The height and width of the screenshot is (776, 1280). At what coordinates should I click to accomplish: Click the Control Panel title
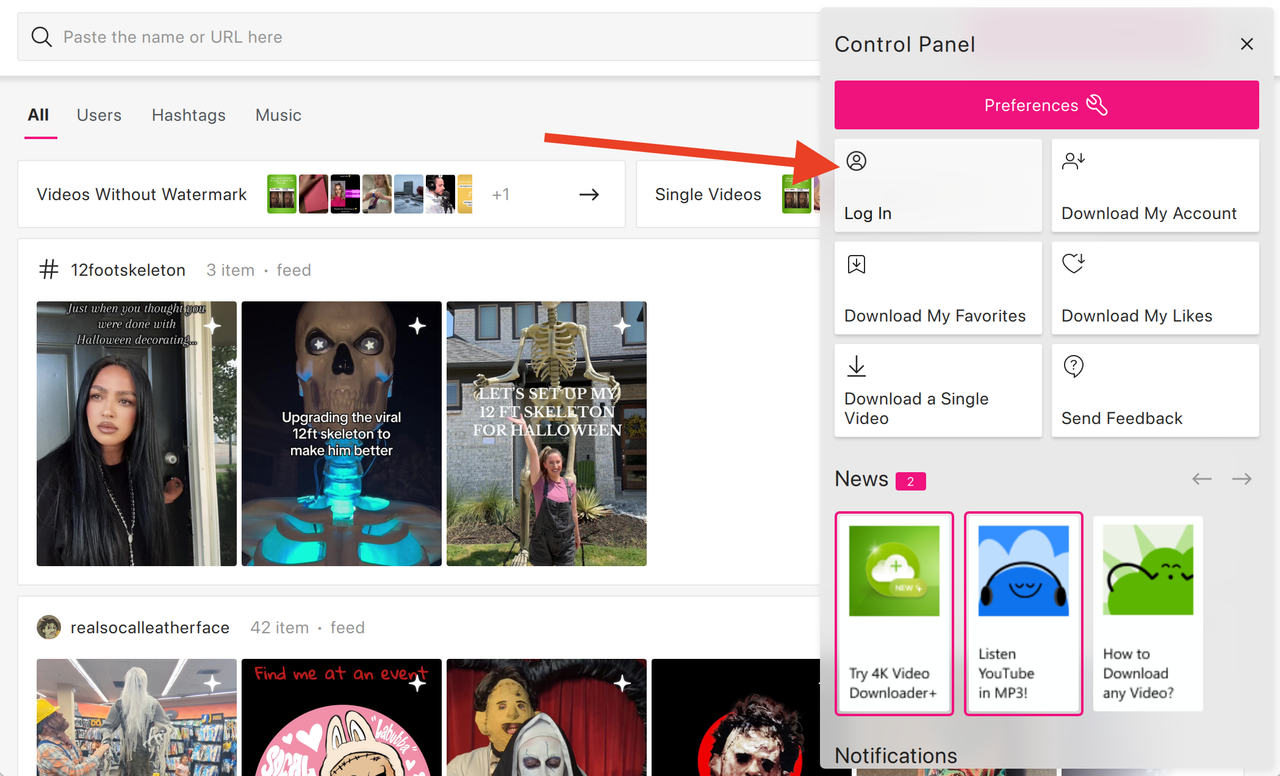coord(905,44)
